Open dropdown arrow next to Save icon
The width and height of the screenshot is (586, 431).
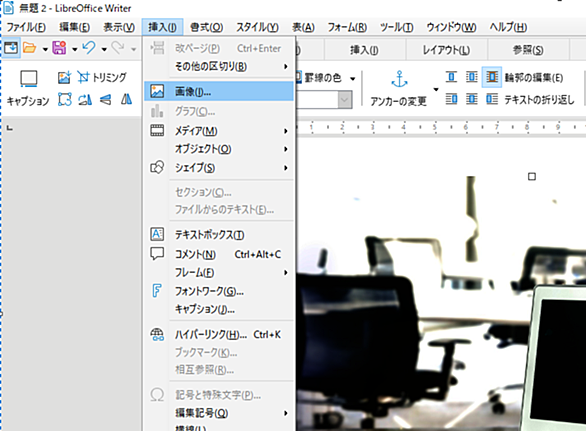pos(74,49)
